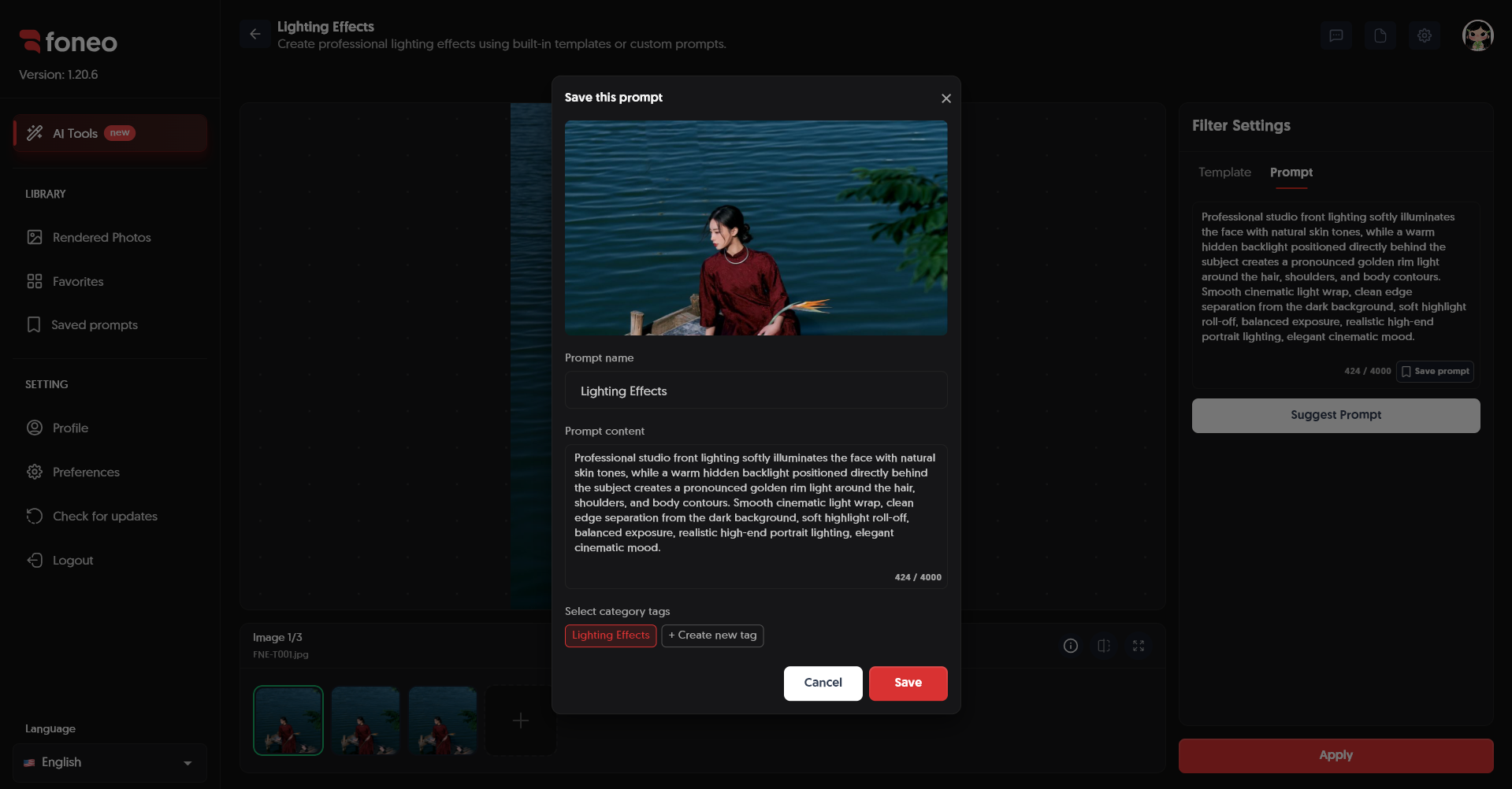
Task: Log out using the Logout item
Action: coord(110,560)
